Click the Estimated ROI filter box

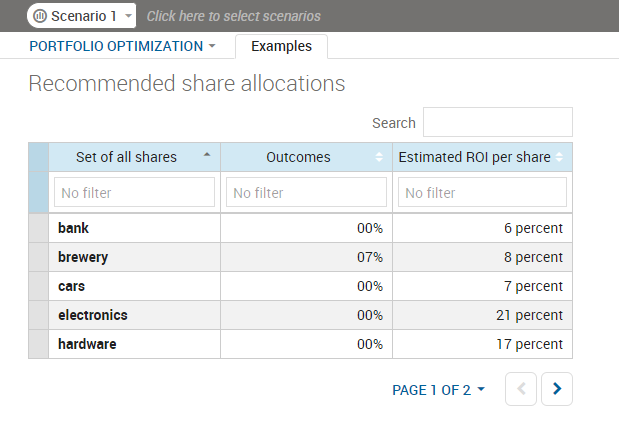pos(482,192)
